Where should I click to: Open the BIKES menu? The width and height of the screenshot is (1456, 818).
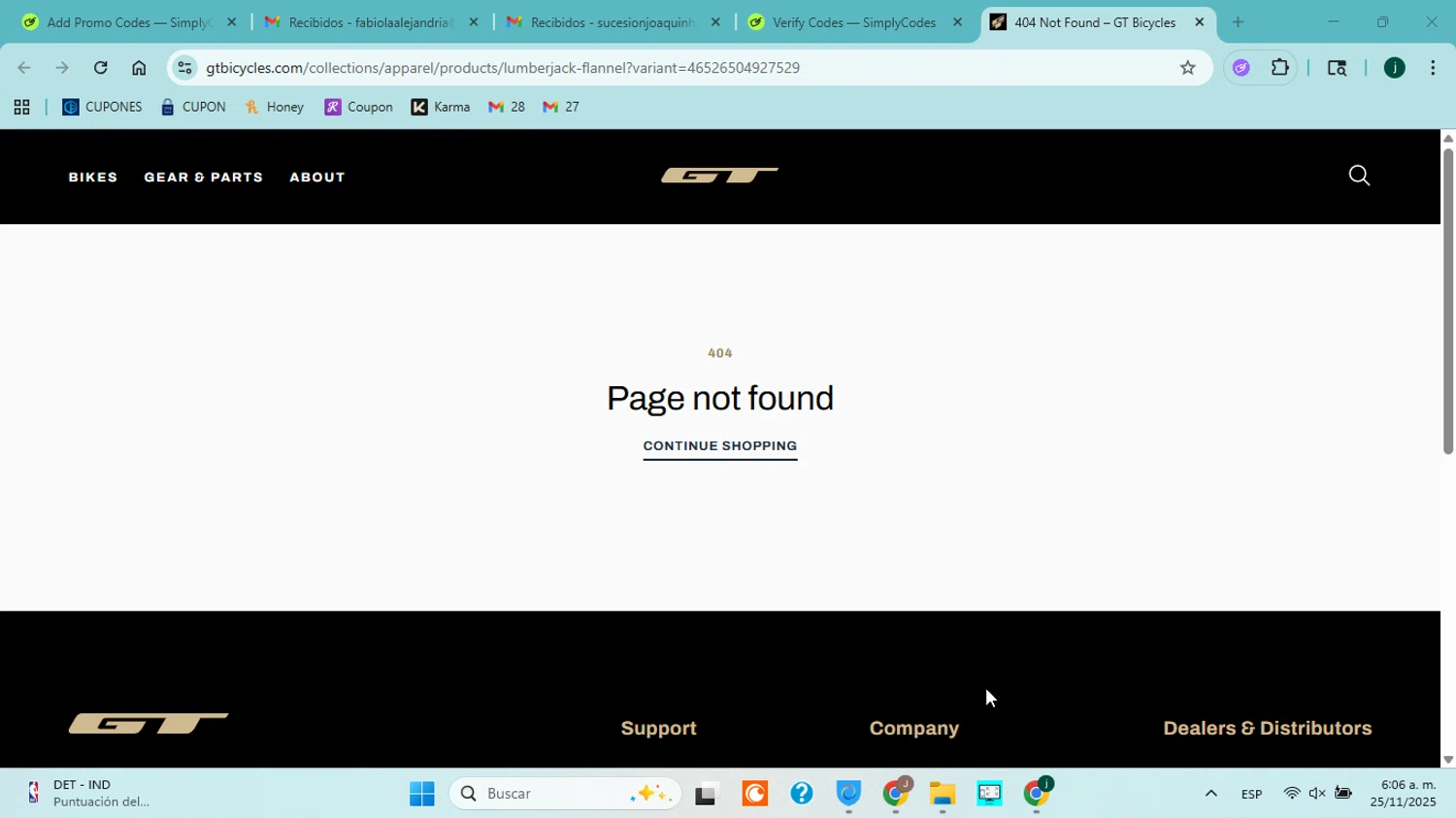pyautogui.click(x=93, y=178)
